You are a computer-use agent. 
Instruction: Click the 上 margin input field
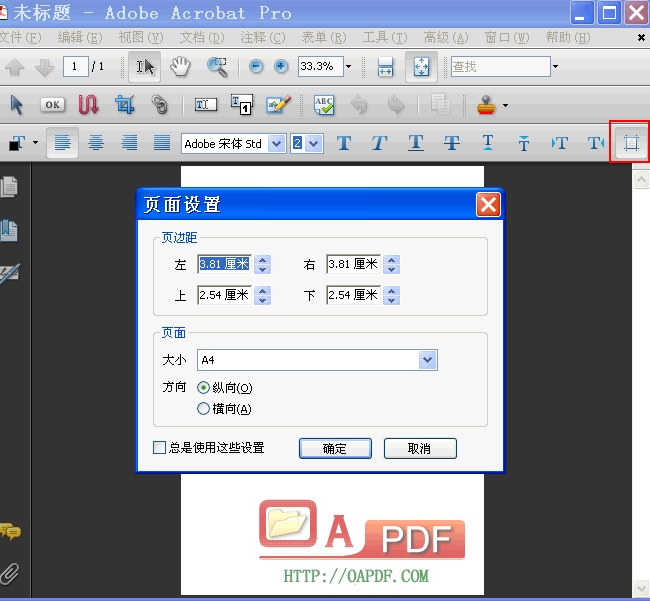(224, 295)
